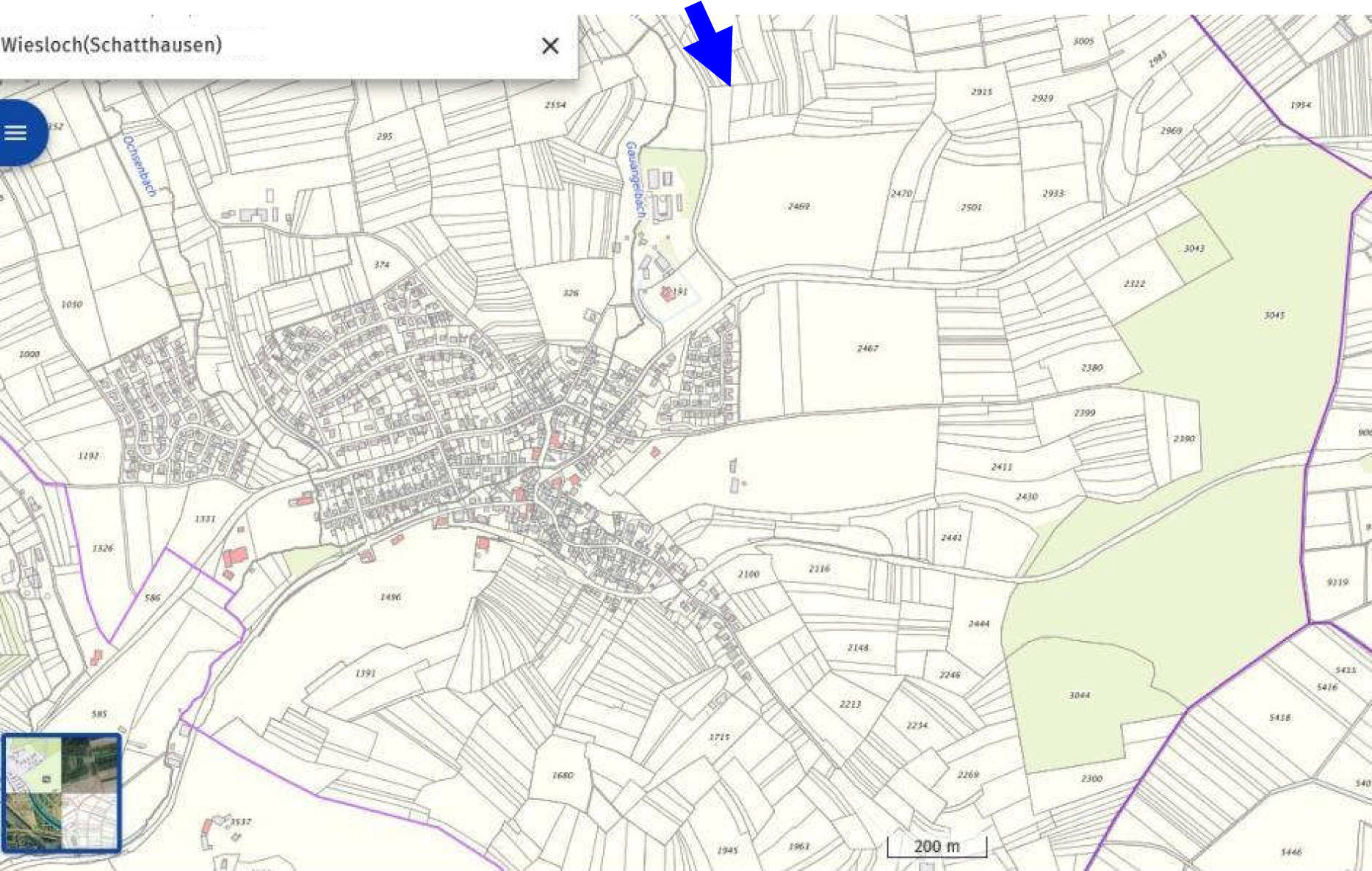Click parcel label 5418
Image resolution: width=1372 pixels, height=871 pixels.
click(x=1279, y=718)
